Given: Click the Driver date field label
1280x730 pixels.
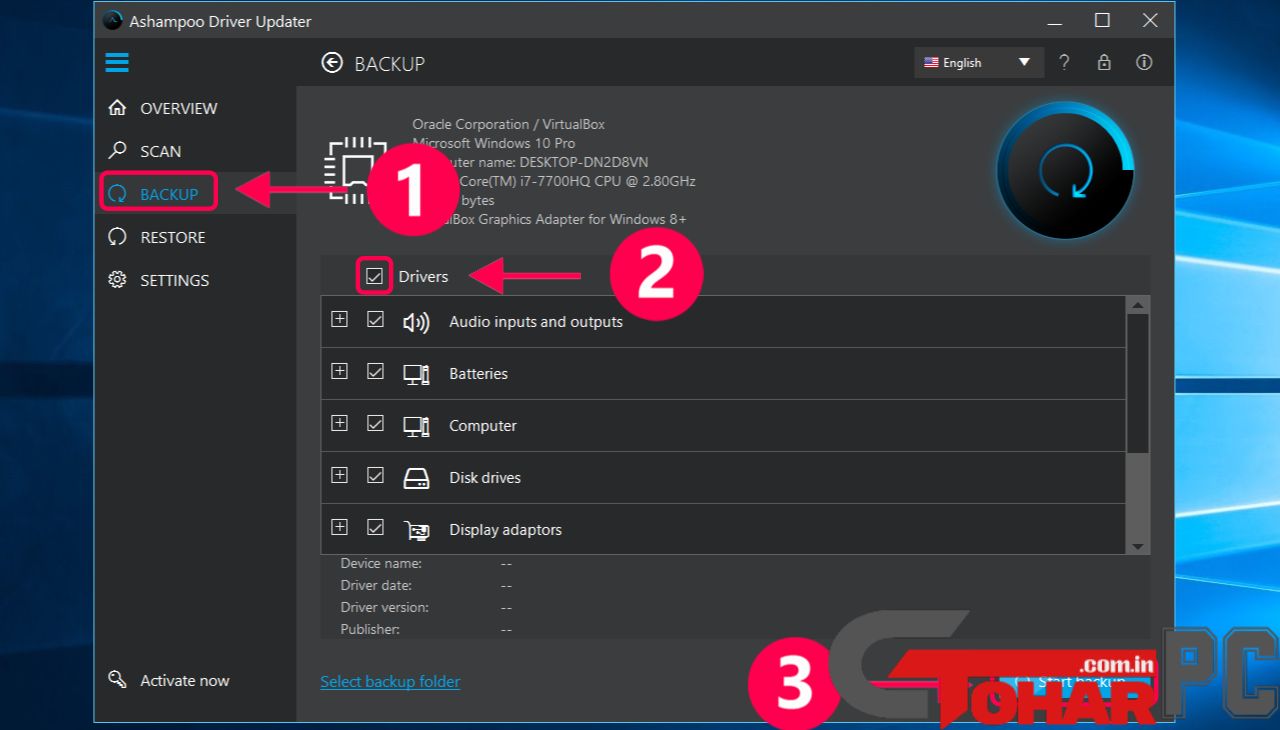Looking at the screenshot, I should (x=376, y=586).
